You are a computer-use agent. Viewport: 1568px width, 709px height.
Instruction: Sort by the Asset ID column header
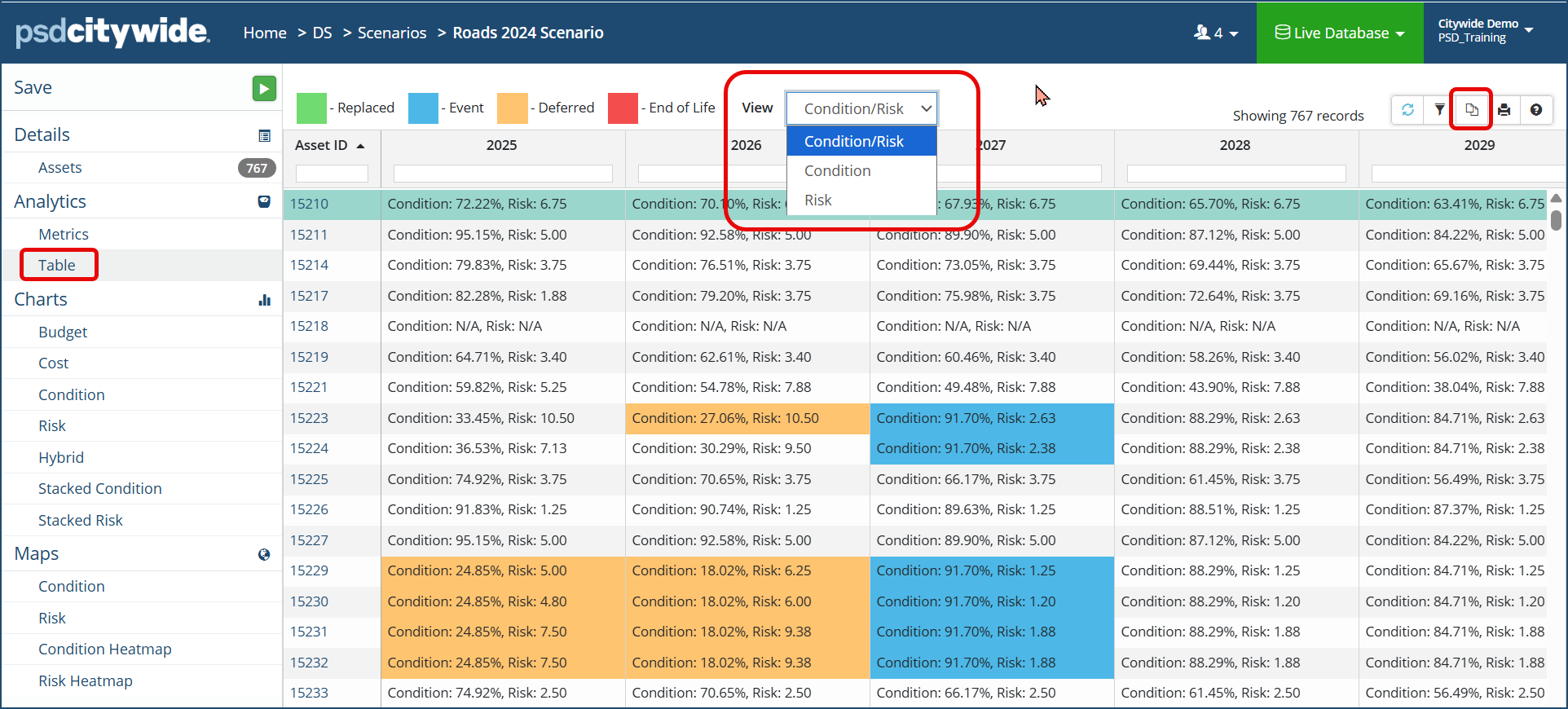point(322,145)
